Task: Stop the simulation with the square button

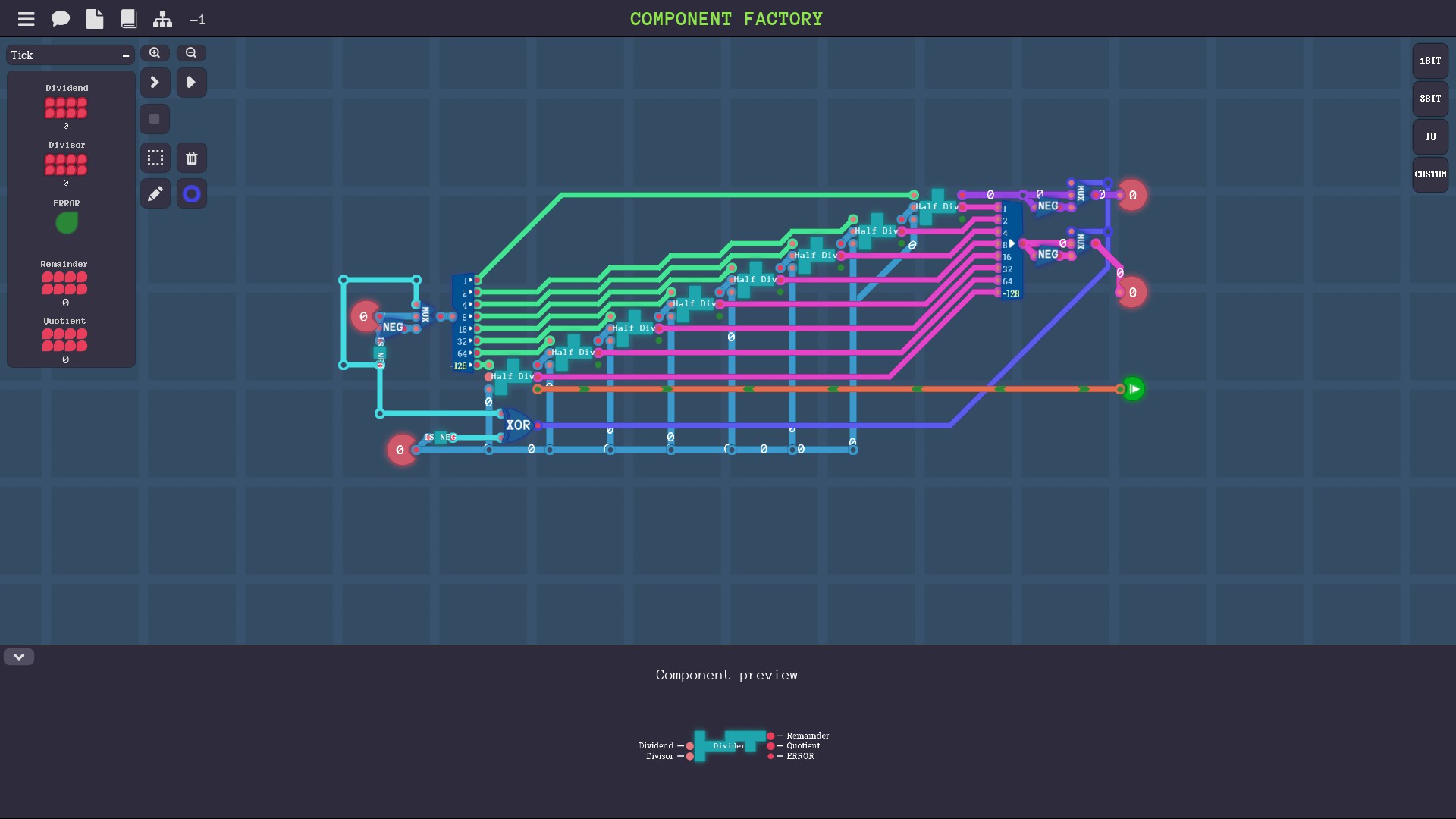Action: tap(155, 119)
